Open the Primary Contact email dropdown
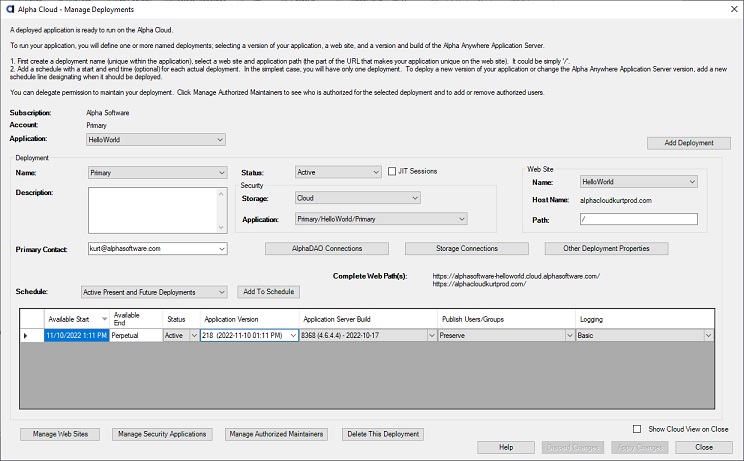744x461 pixels. [158, 249]
